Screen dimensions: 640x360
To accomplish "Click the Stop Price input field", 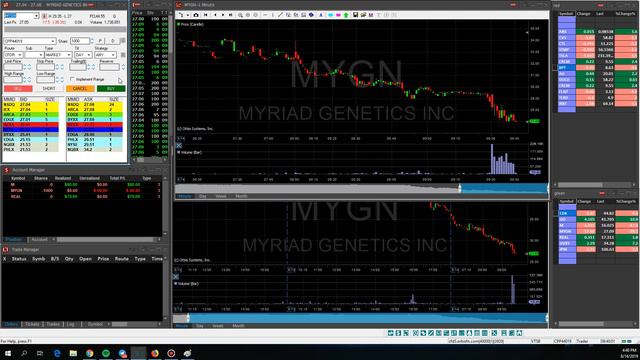I will (45, 67).
